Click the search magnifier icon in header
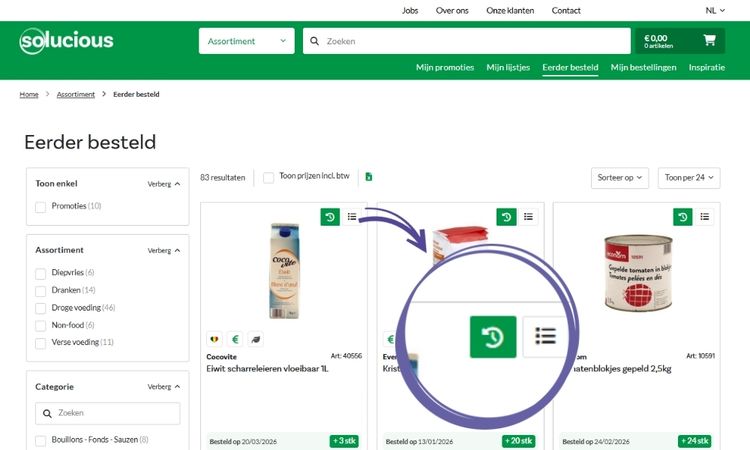The width and height of the screenshot is (750, 450). pyautogui.click(x=314, y=41)
